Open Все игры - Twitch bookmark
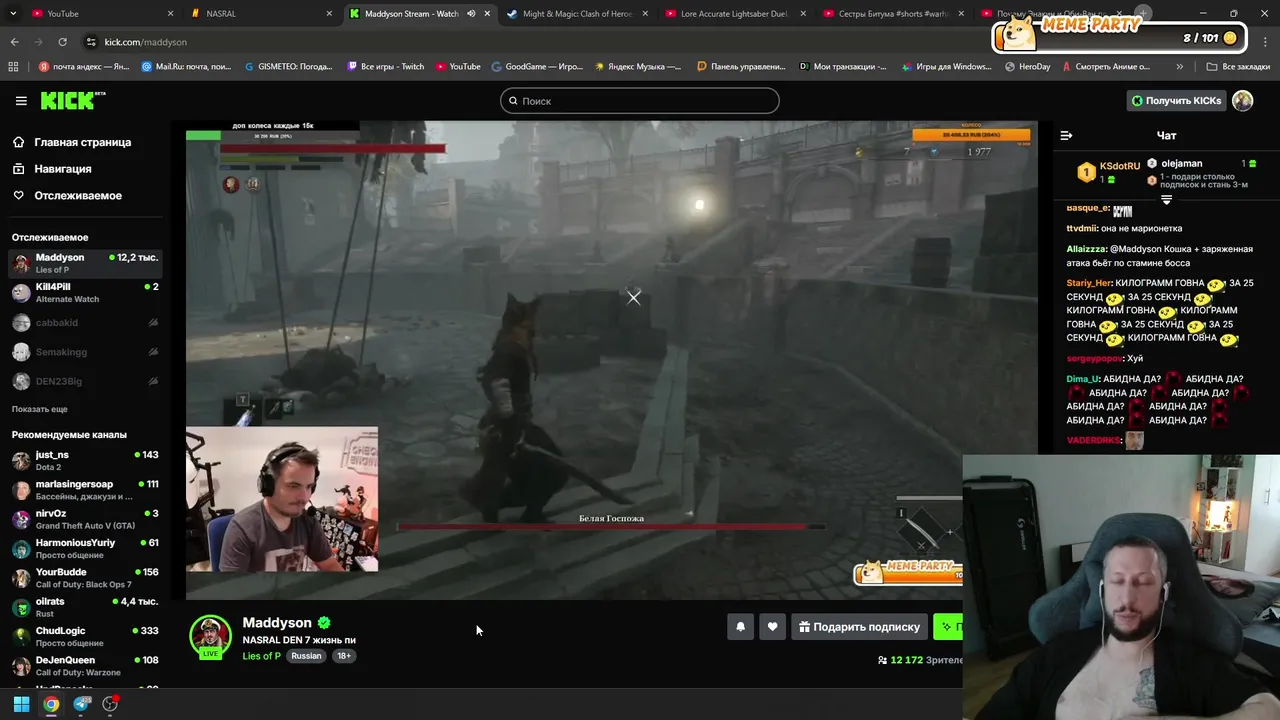The image size is (1280, 720). coord(386,67)
